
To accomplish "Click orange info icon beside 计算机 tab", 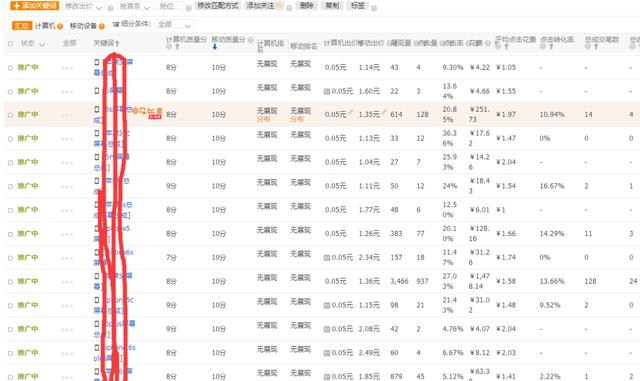I will (60, 26).
